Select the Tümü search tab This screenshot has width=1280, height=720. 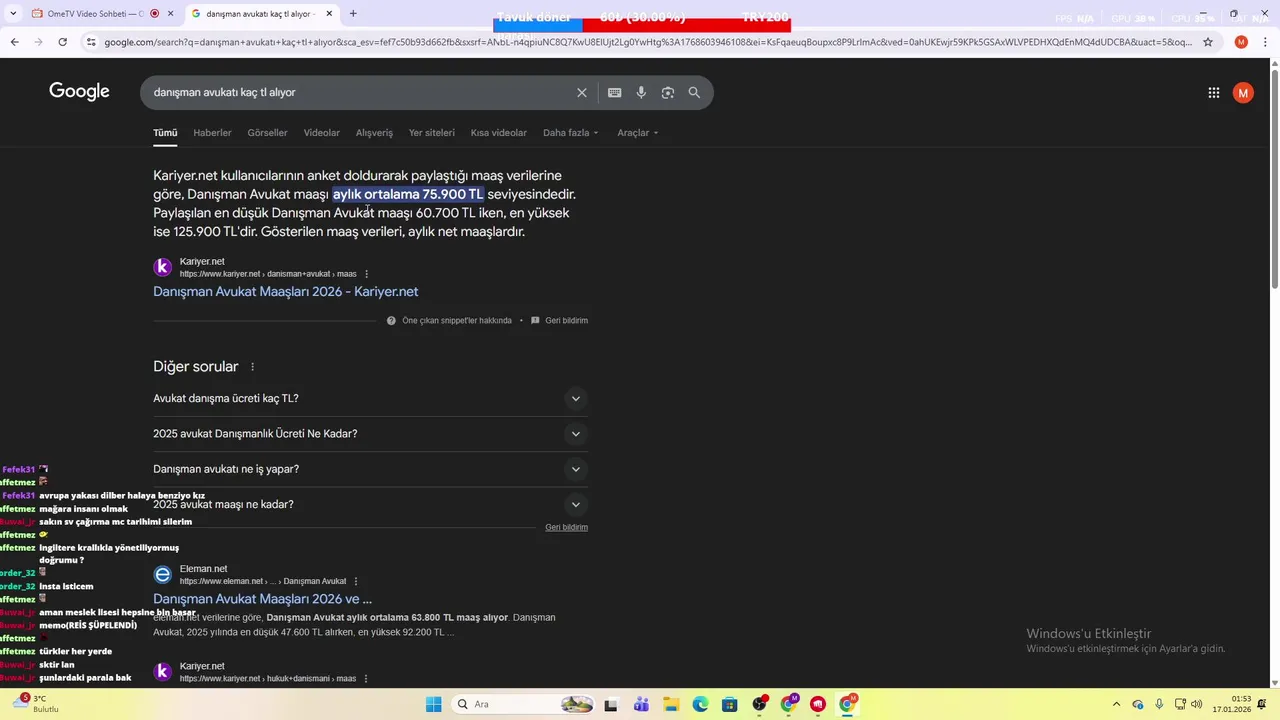click(x=165, y=133)
